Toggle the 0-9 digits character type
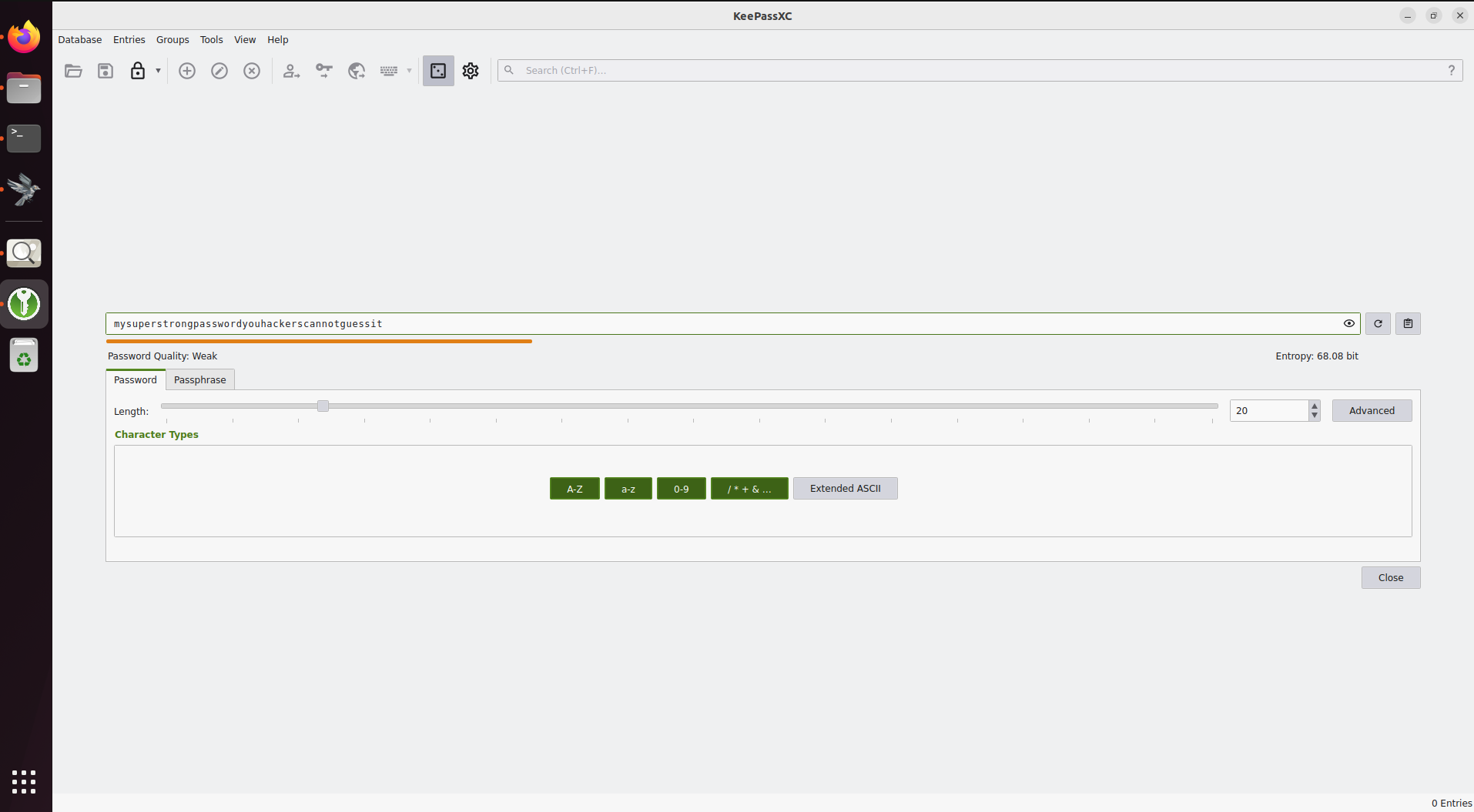The height and width of the screenshot is (812, 1474). point(682,489)
